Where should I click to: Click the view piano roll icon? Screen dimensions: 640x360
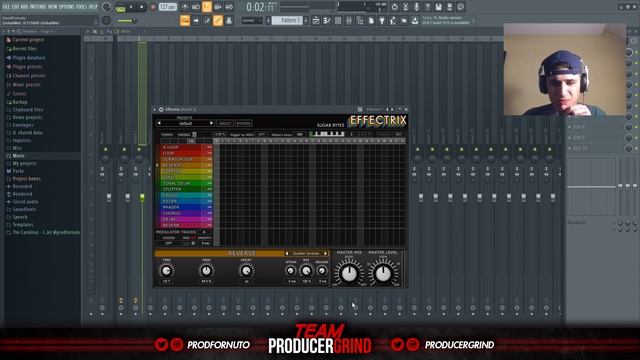327,20
